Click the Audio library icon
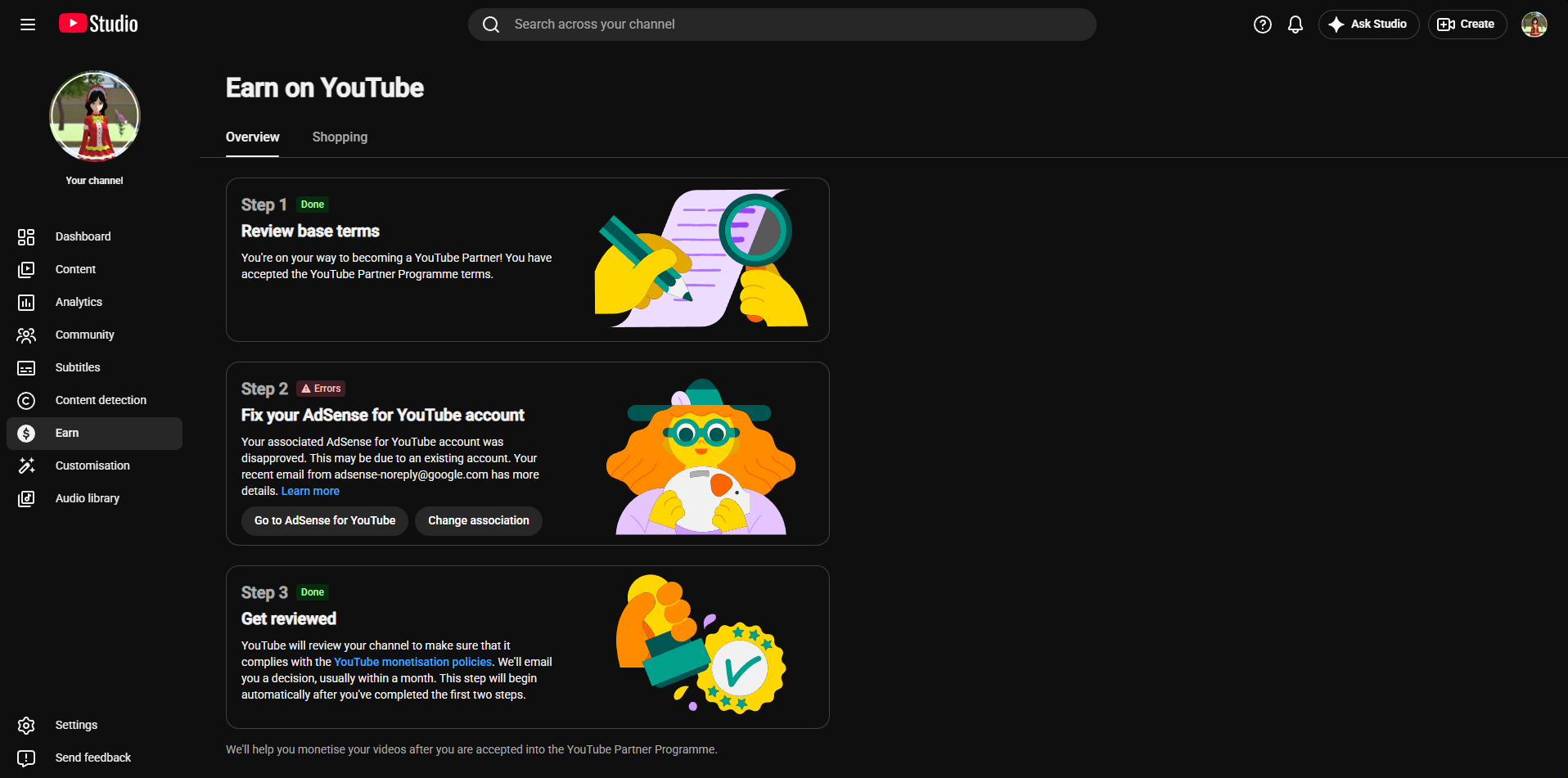 tap(26, 499)
